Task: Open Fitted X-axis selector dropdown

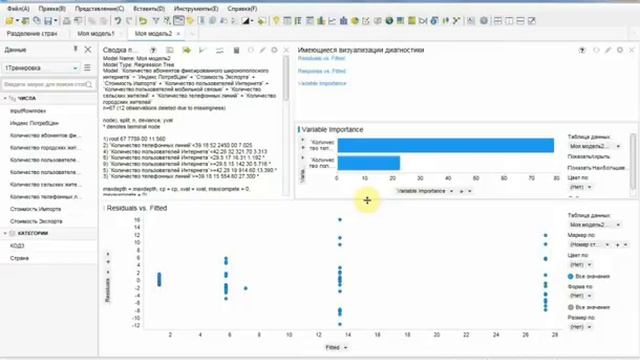Action: point(336,347)
